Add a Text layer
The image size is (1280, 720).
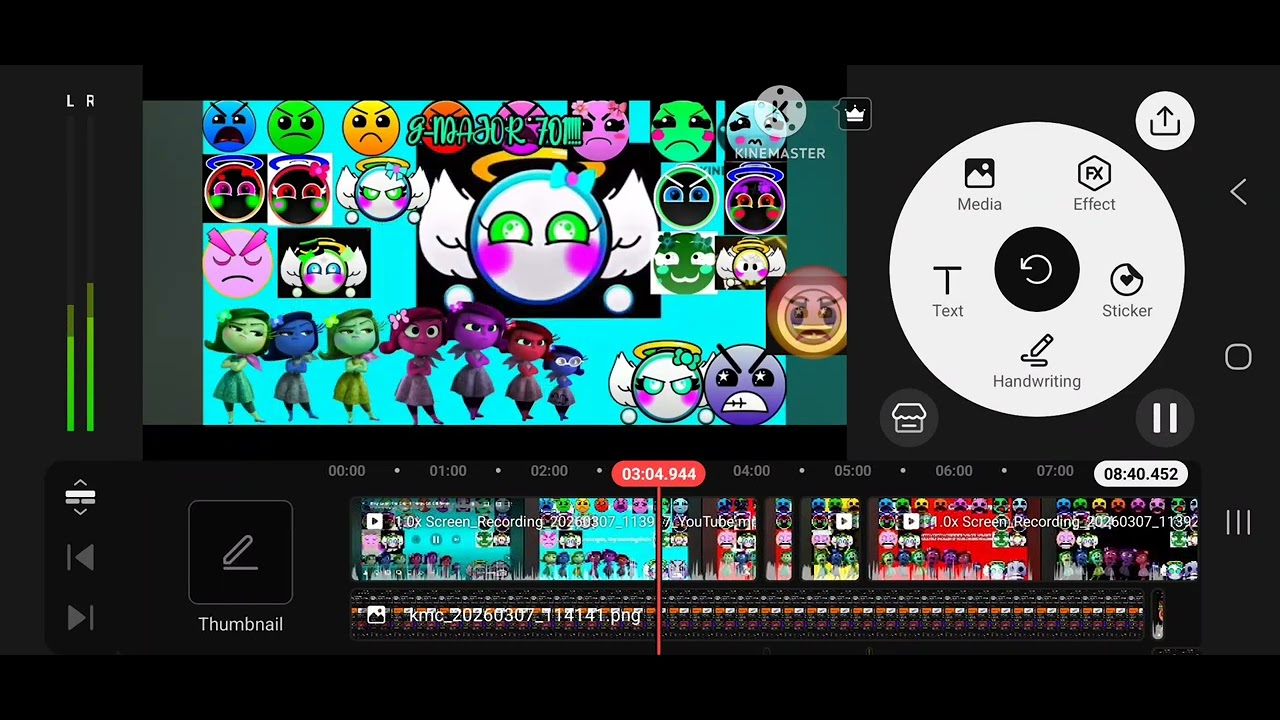point(947,292)
